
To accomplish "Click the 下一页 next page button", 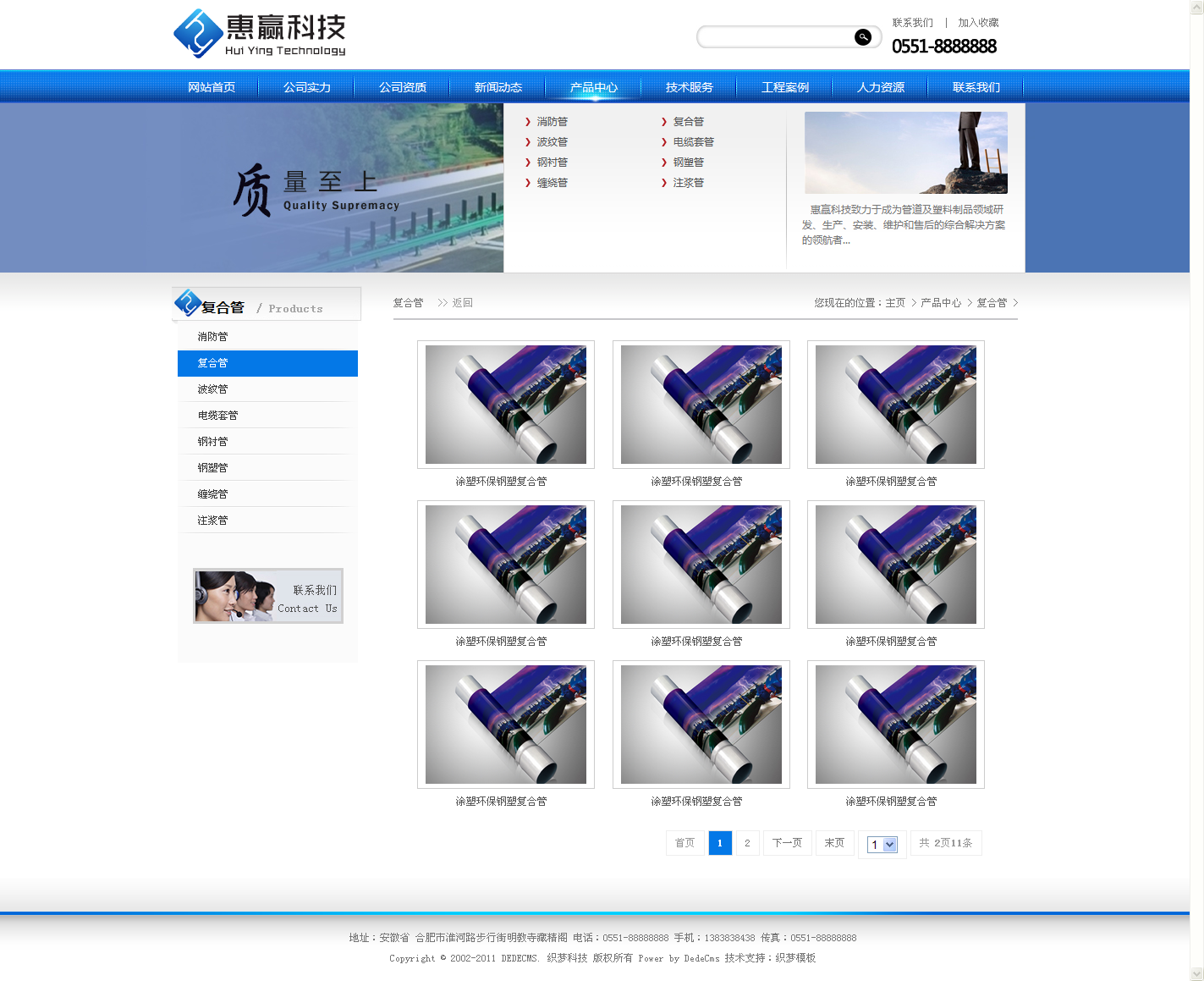I will click(x=787, y=843).
